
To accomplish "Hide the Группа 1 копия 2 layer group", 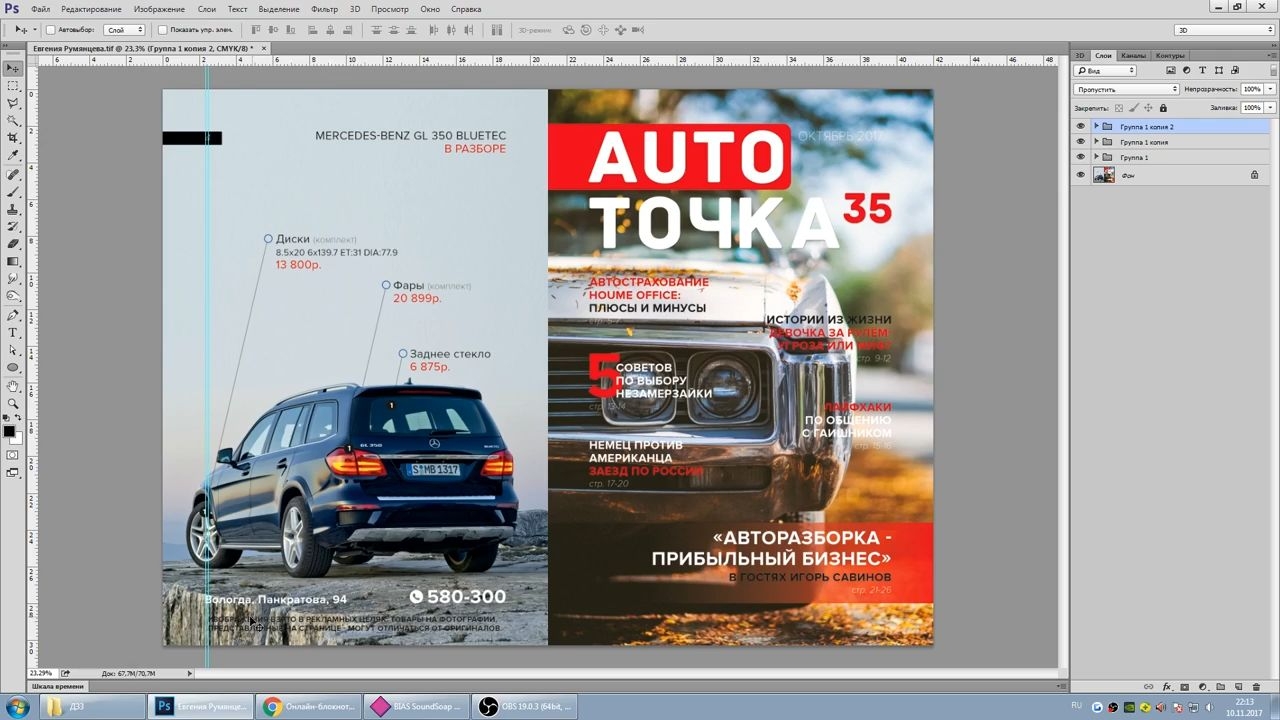I will (x=1080, y=127).
